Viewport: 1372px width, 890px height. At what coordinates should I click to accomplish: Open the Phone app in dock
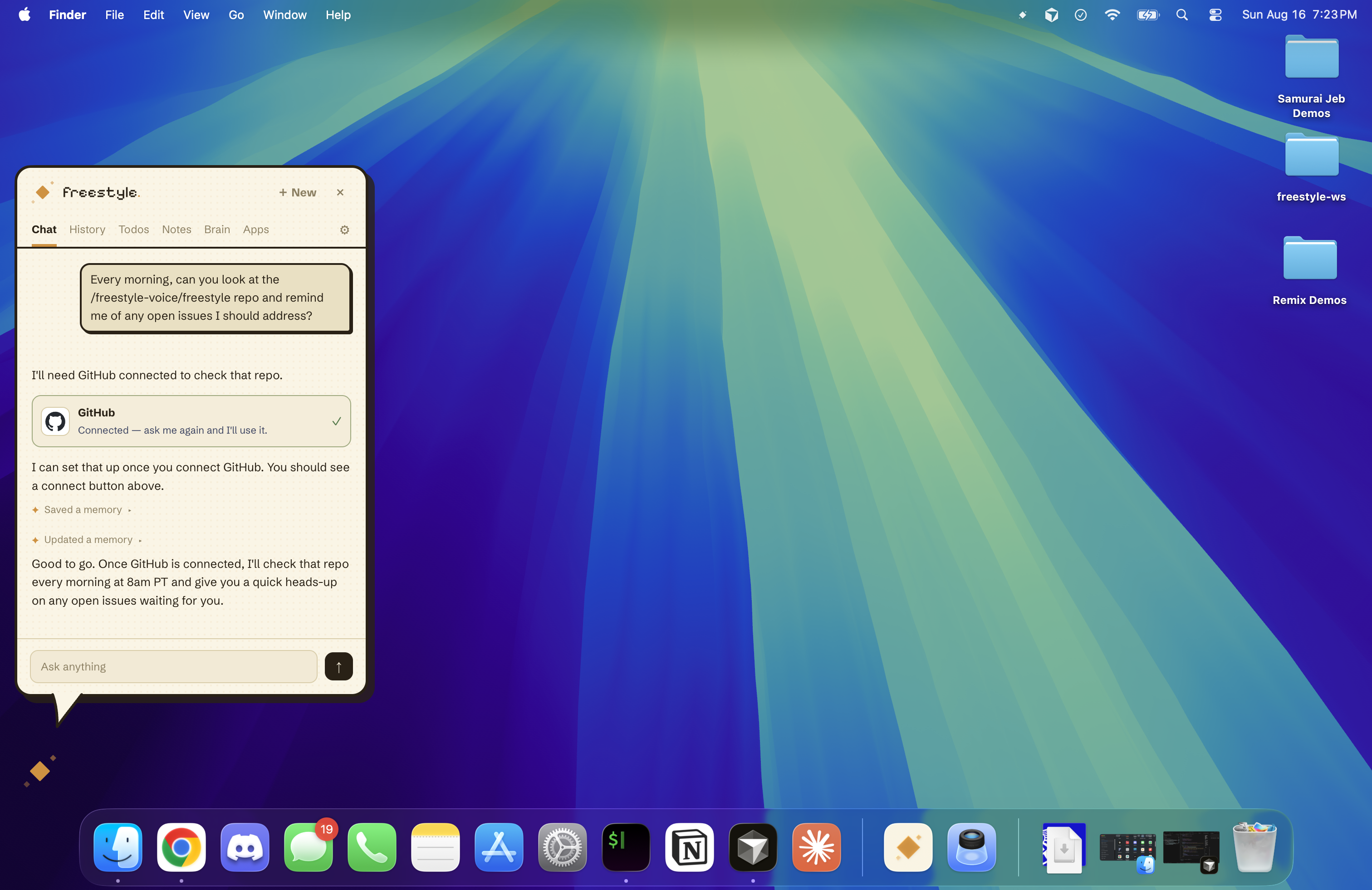click(x=372, y=847)
